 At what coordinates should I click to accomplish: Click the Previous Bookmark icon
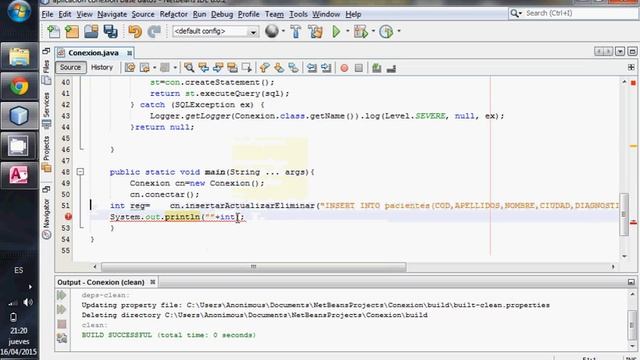coord(264,68)
